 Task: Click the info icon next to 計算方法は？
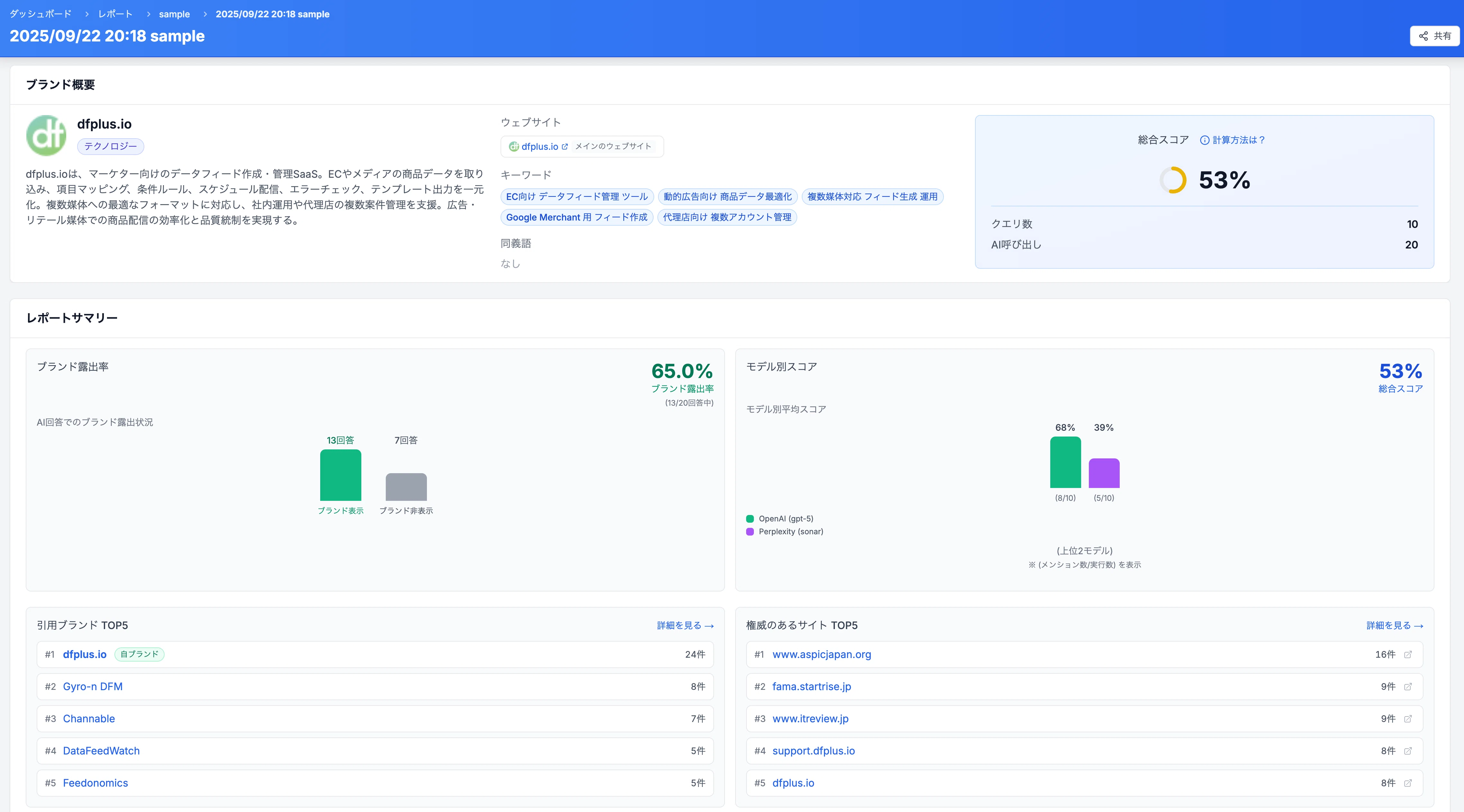1204,140
